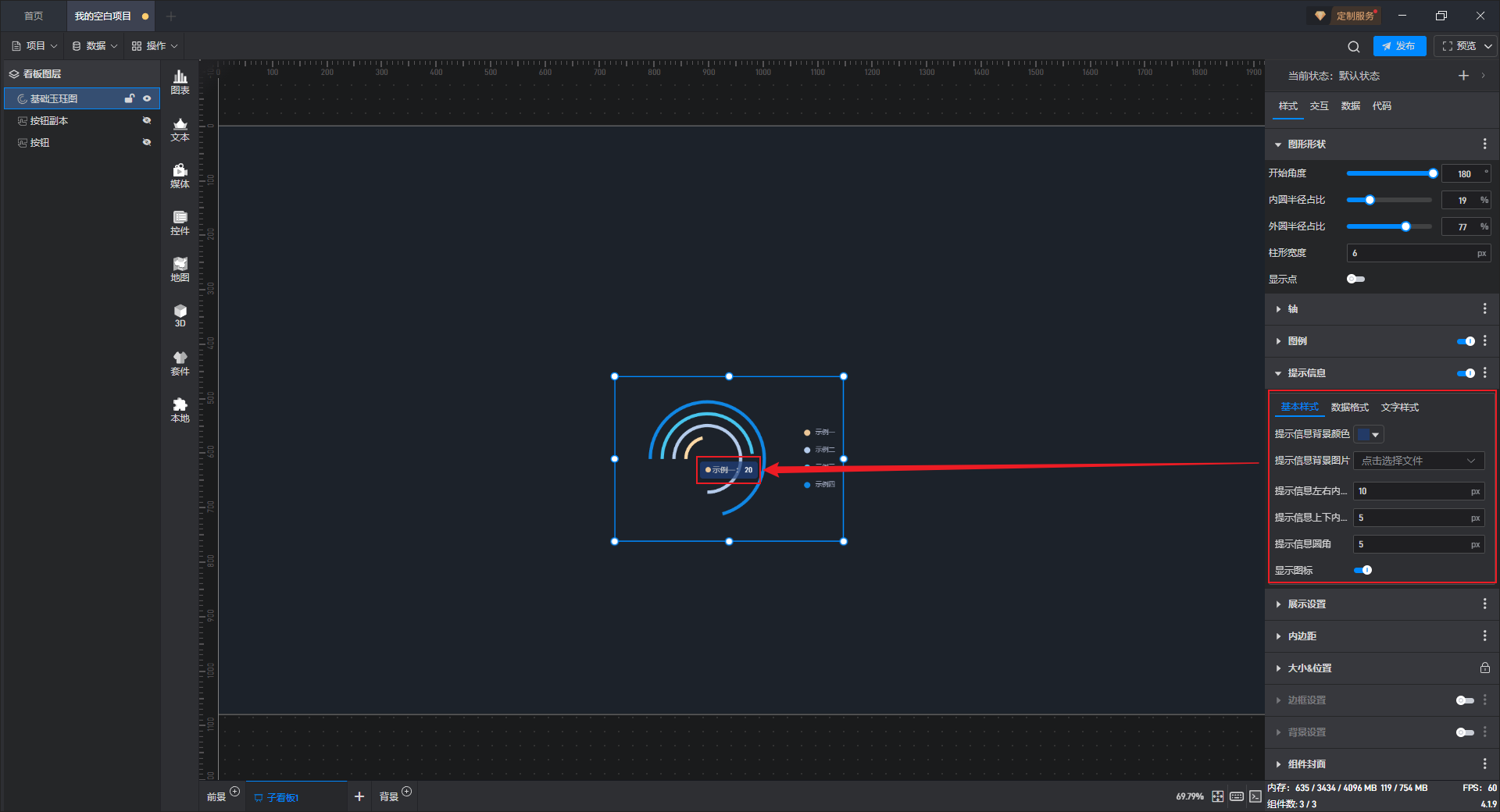Click the search magnifier icon

(1354, 46)
